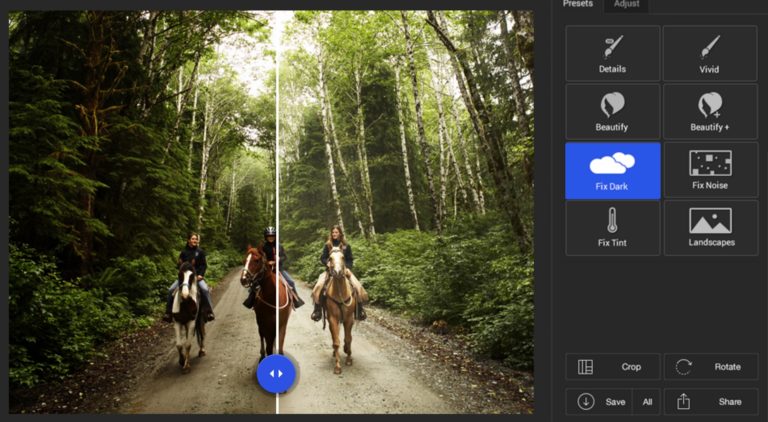Save the edited photo
Viewport: 768px width, 422px height.
point(599,401)
